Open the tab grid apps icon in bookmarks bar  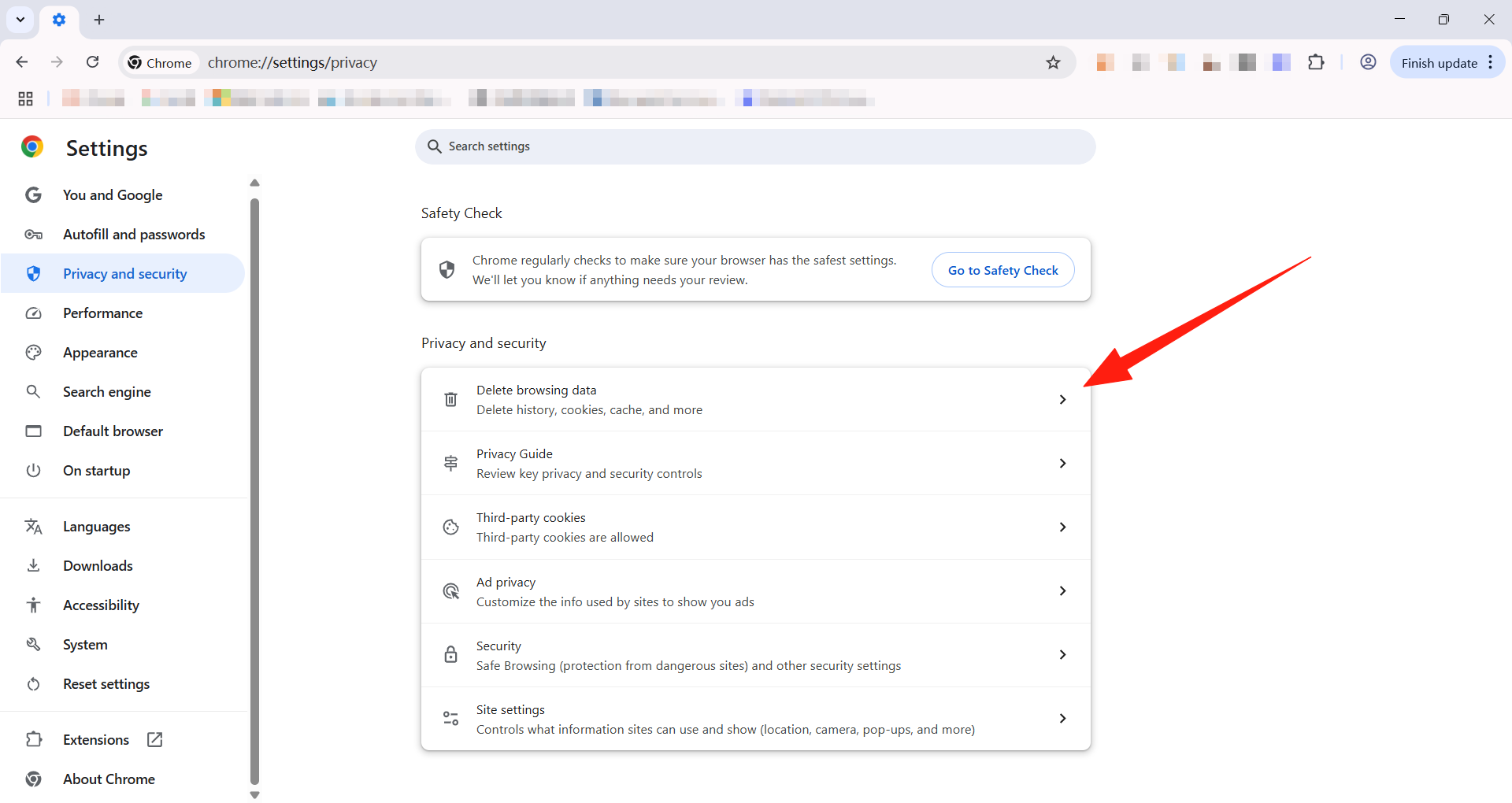[x=25, y=98]
